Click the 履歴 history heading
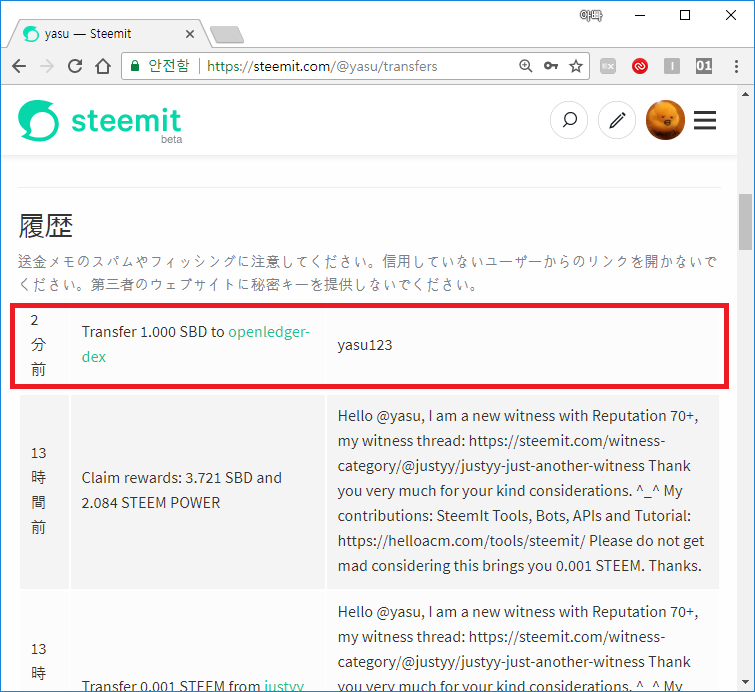Screen dimensions: 755x692 click(x=46, y=226)
